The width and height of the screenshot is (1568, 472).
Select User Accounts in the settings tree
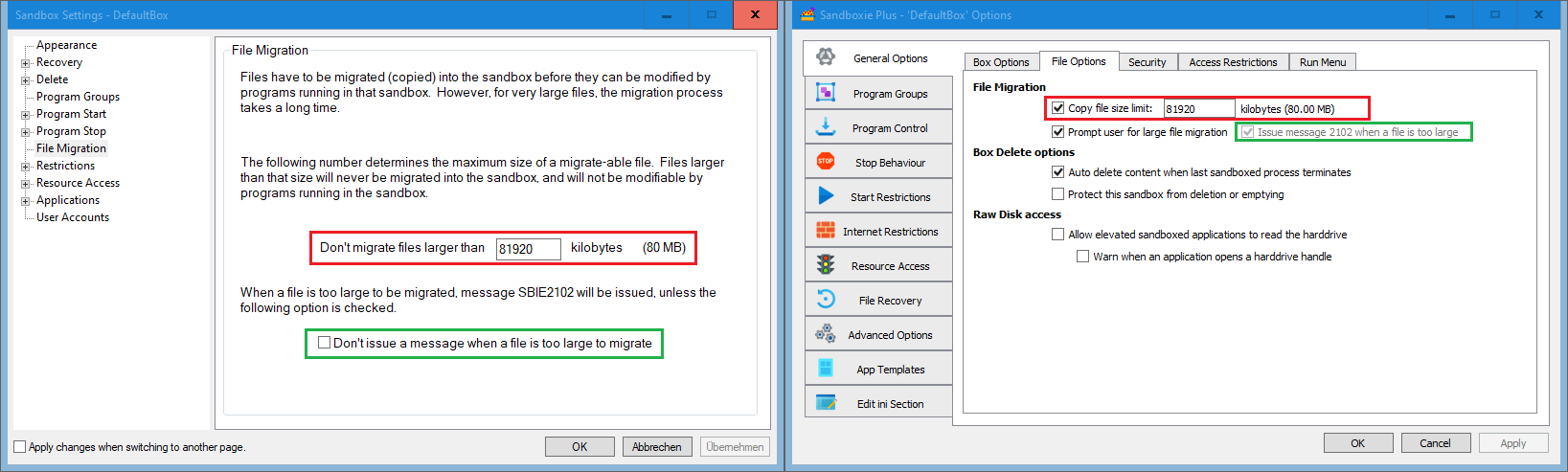coord(73,217)
